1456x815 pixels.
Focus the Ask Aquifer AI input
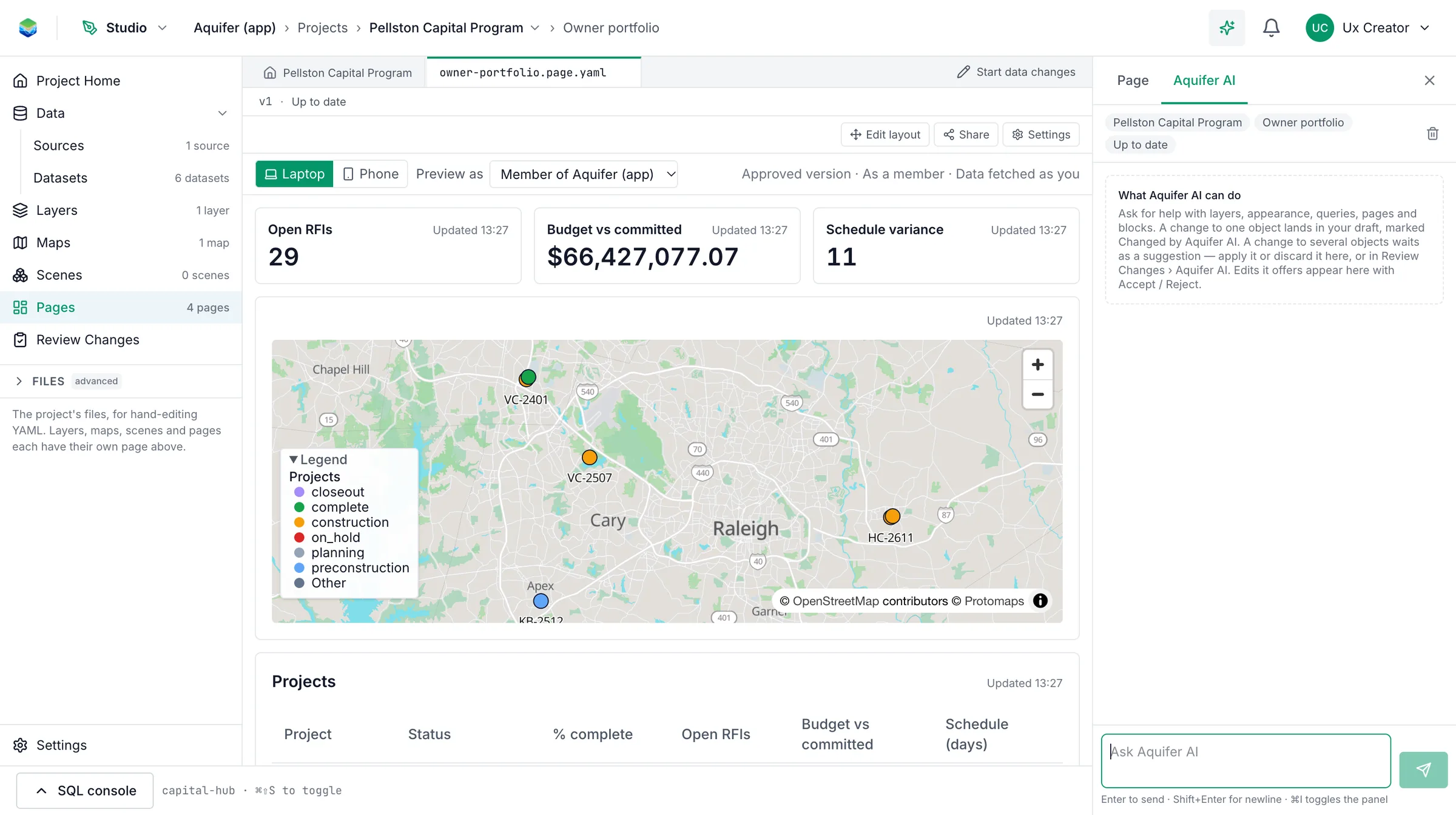point(1245,761)
